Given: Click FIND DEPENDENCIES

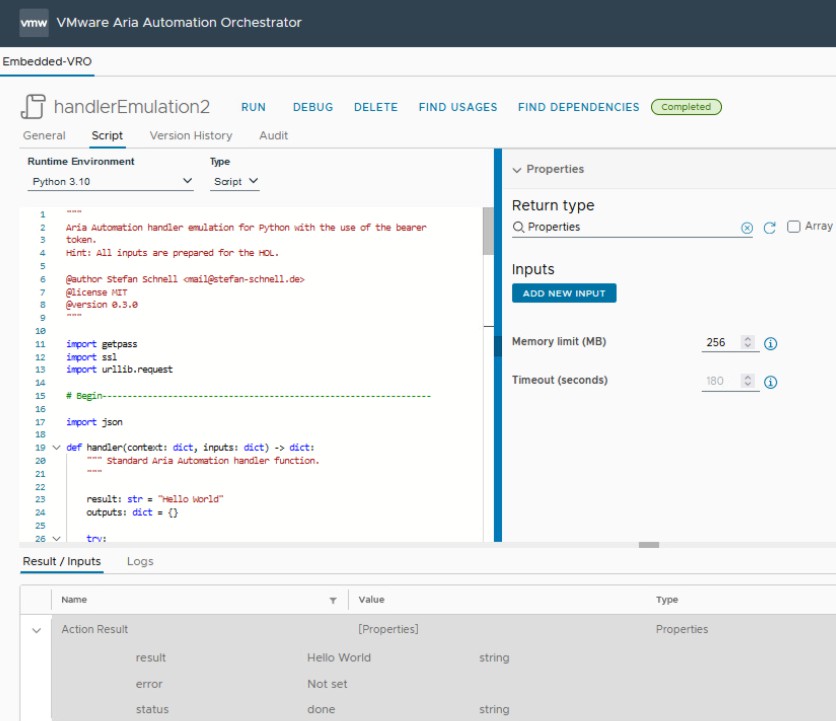Looking at the screenshot, I should tap(578, 107).
